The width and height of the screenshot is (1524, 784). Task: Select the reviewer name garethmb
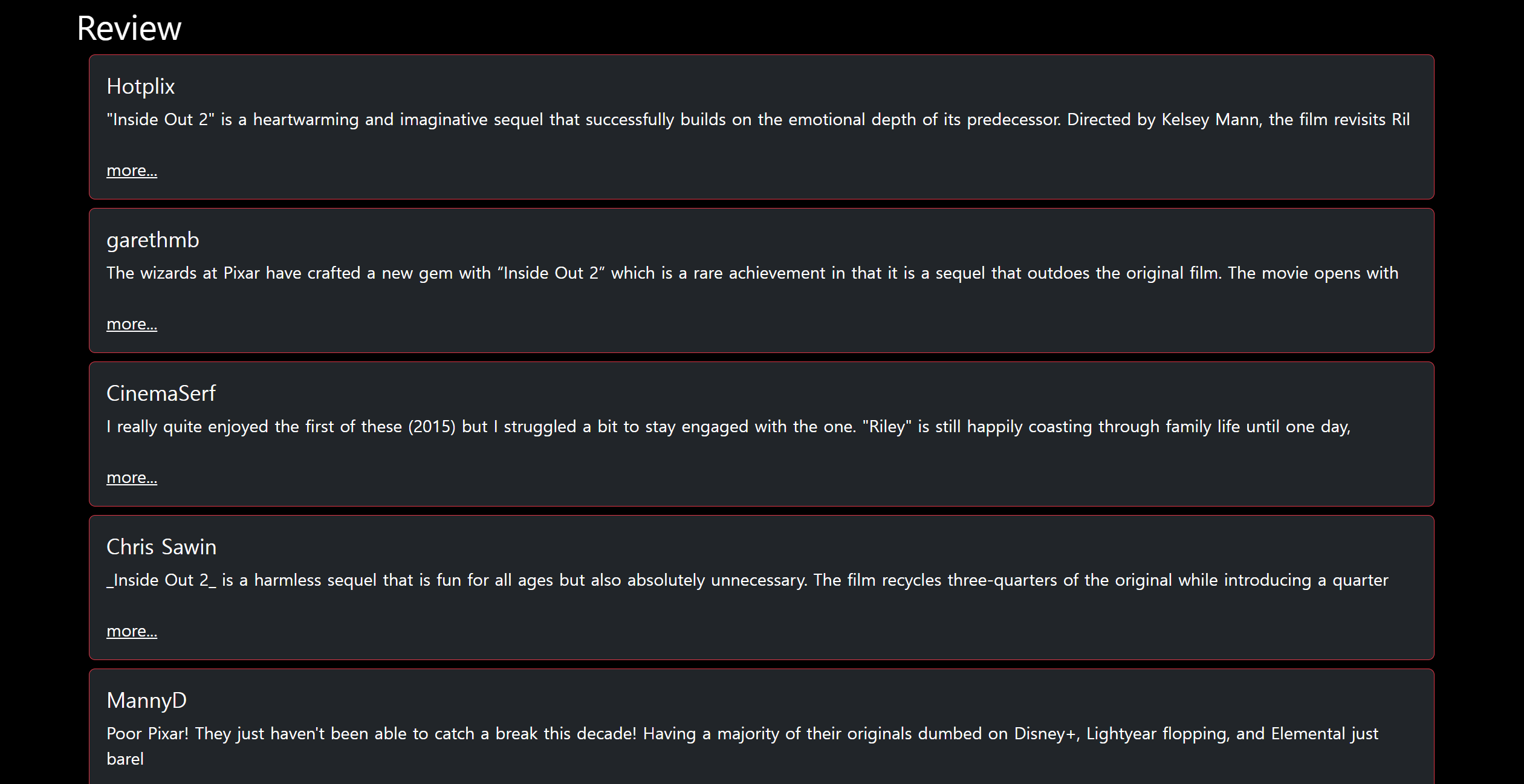point(152,240)
